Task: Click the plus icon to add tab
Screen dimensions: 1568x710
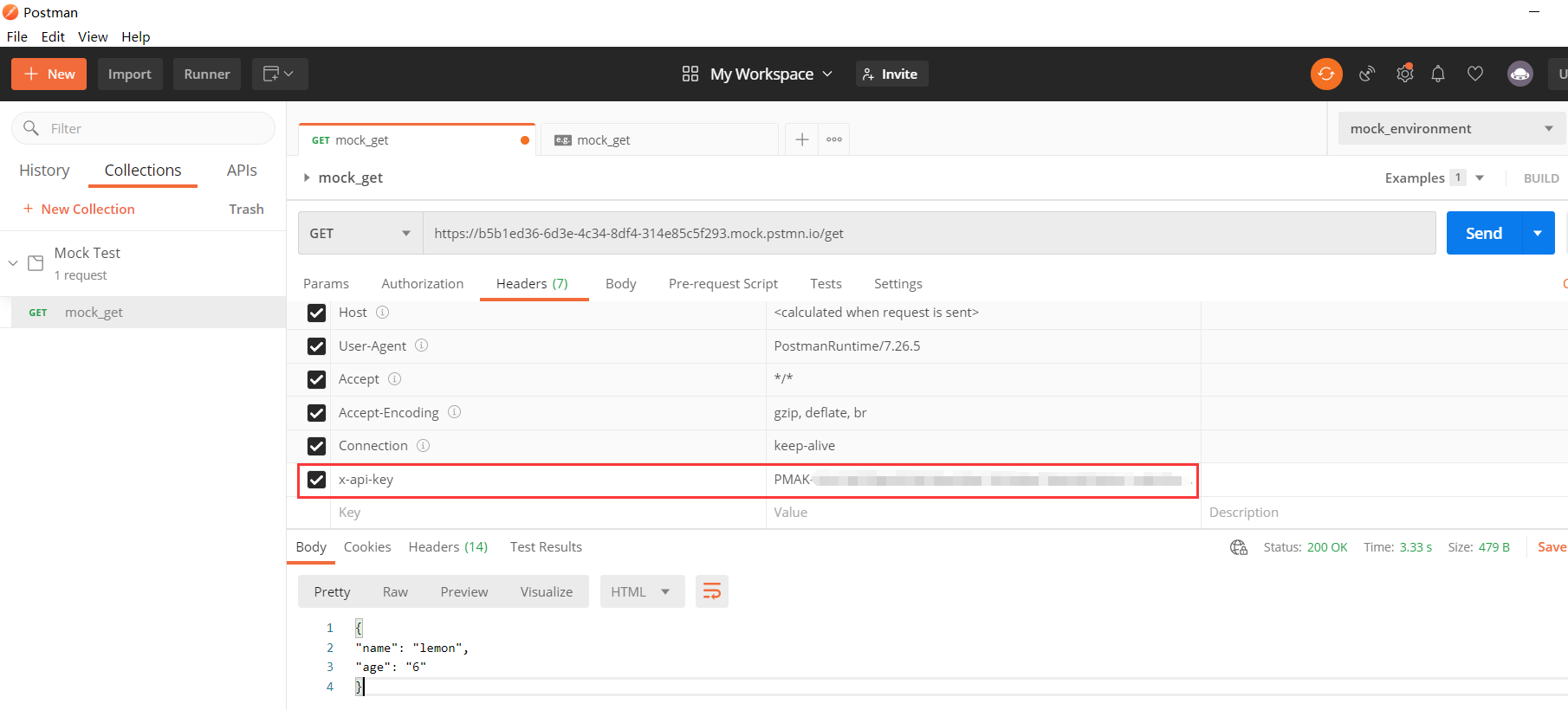Action: pyautogui.click(x=802, y=139)
